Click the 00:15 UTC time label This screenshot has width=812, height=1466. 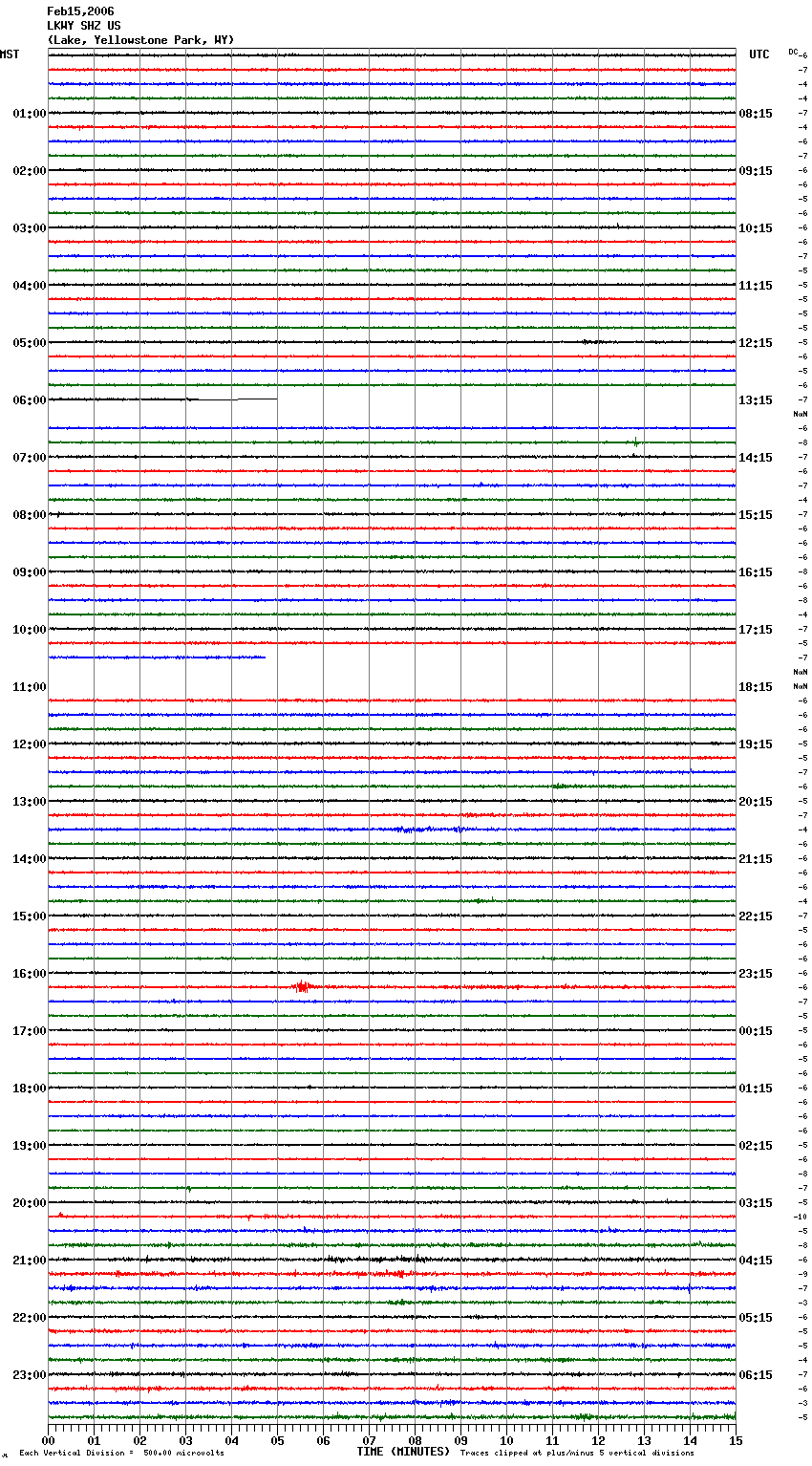click(756, 1031)
